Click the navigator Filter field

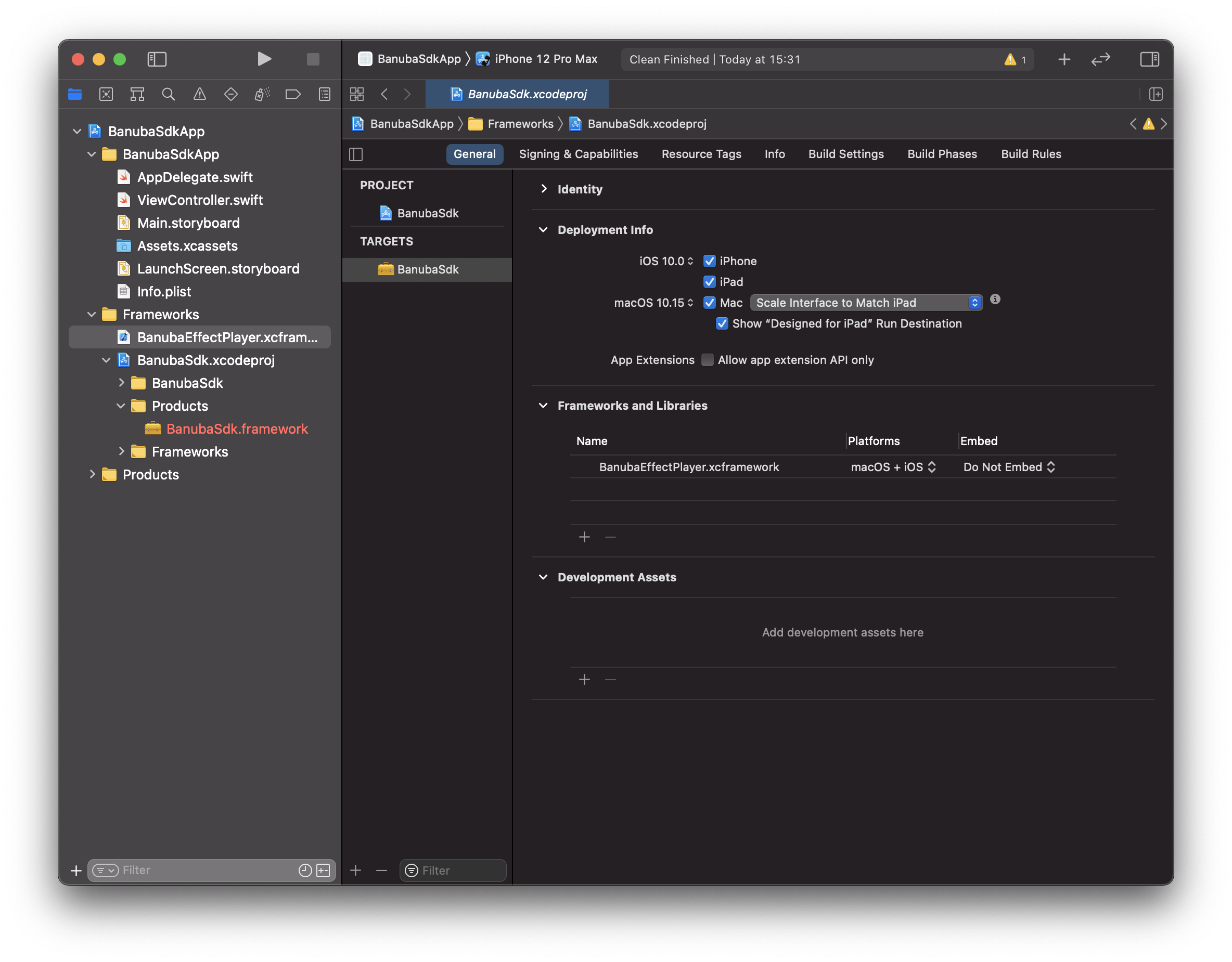[212, 870]
